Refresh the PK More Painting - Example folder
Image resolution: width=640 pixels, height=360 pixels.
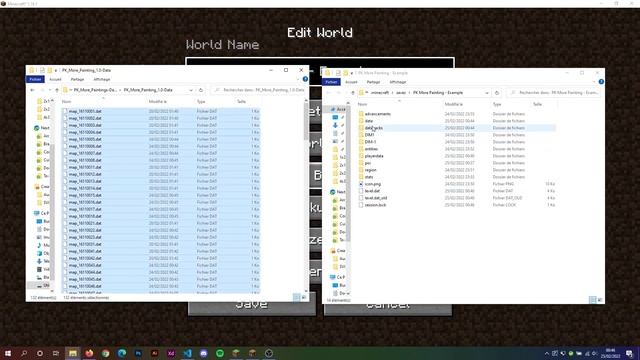pos(497,93)
